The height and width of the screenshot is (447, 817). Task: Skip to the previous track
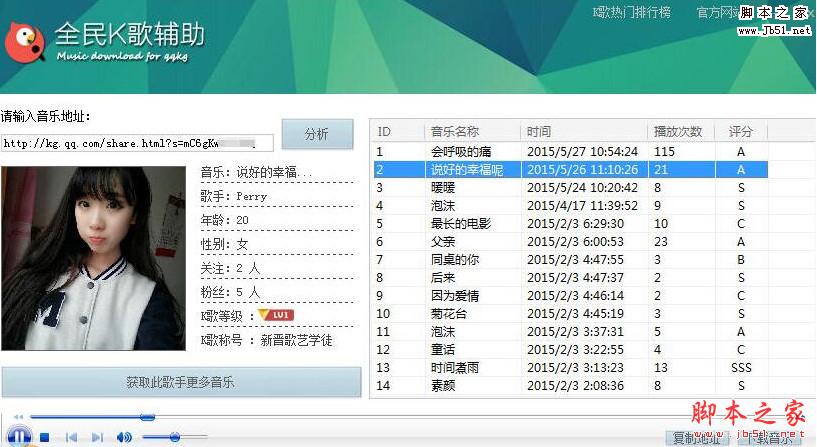71,438
